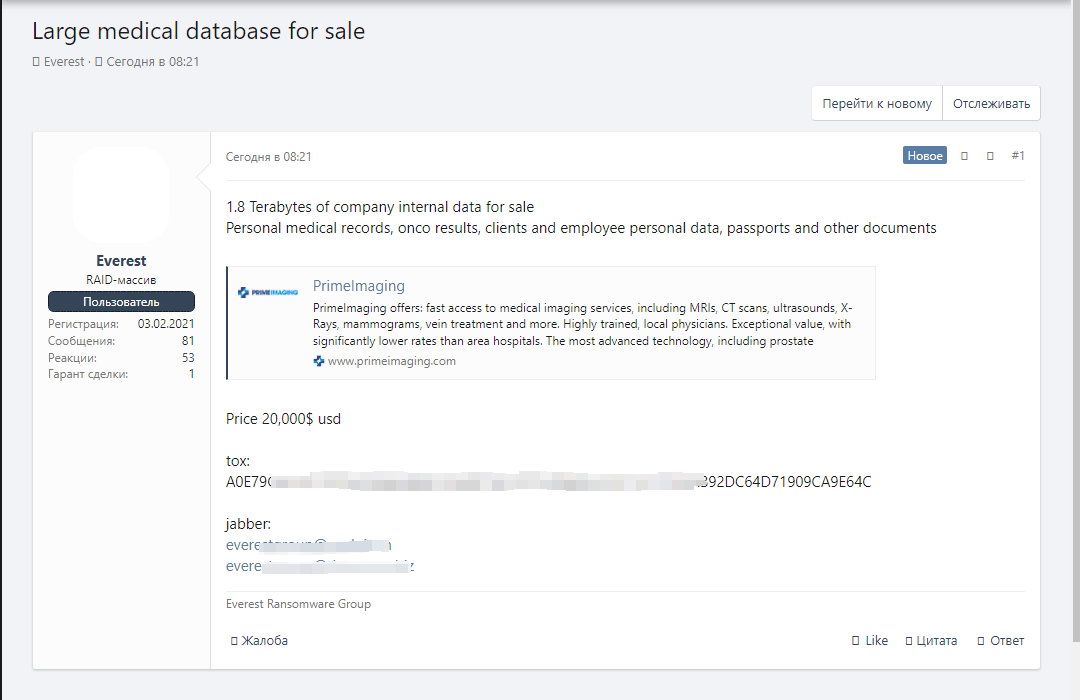1080x700 pixels.
Task: Click the thread timestamp 'Сегодня в 08:21' under the title
Action: point(152,61)
